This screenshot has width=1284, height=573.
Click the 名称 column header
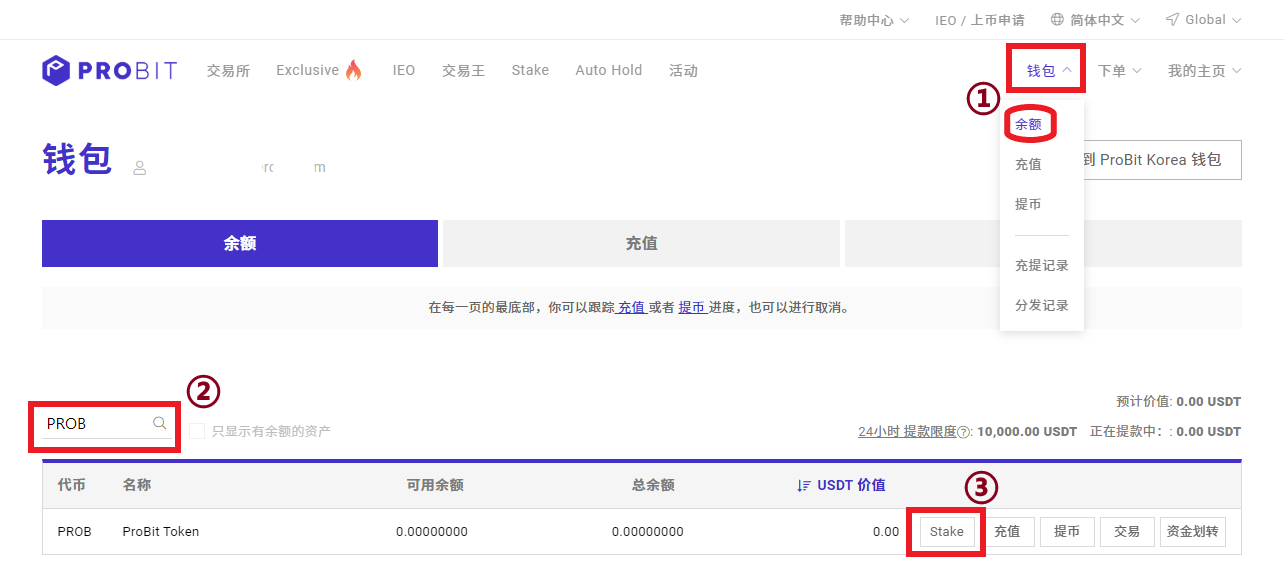click(137, 485)
